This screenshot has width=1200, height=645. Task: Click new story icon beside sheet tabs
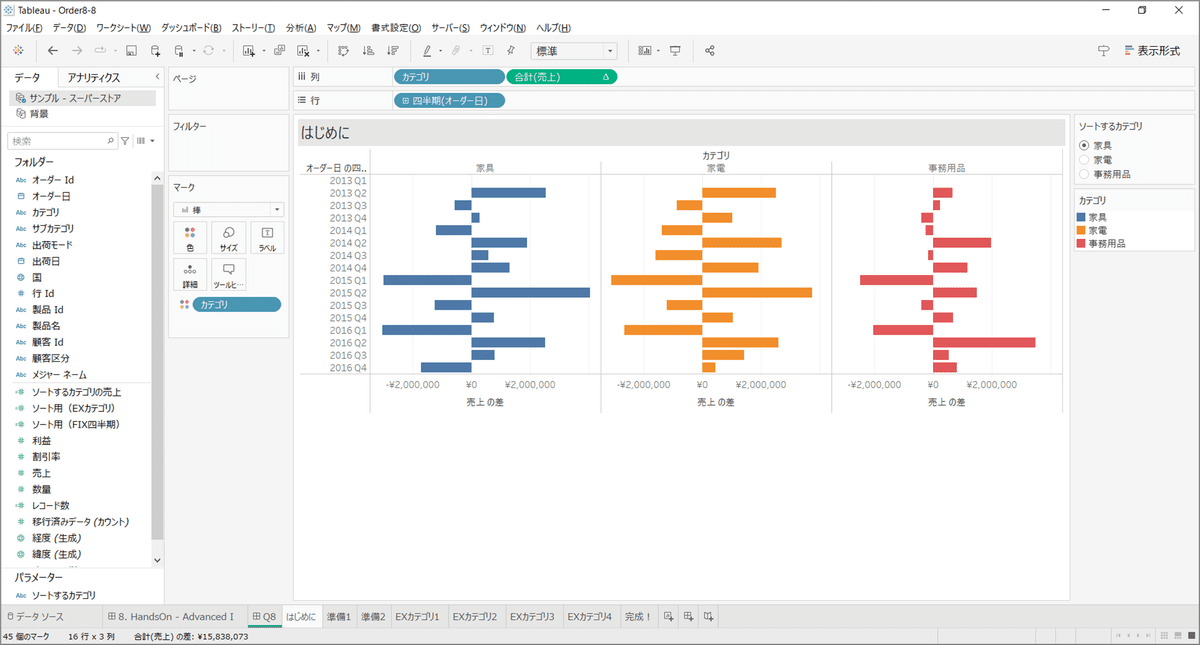[708, 616]
